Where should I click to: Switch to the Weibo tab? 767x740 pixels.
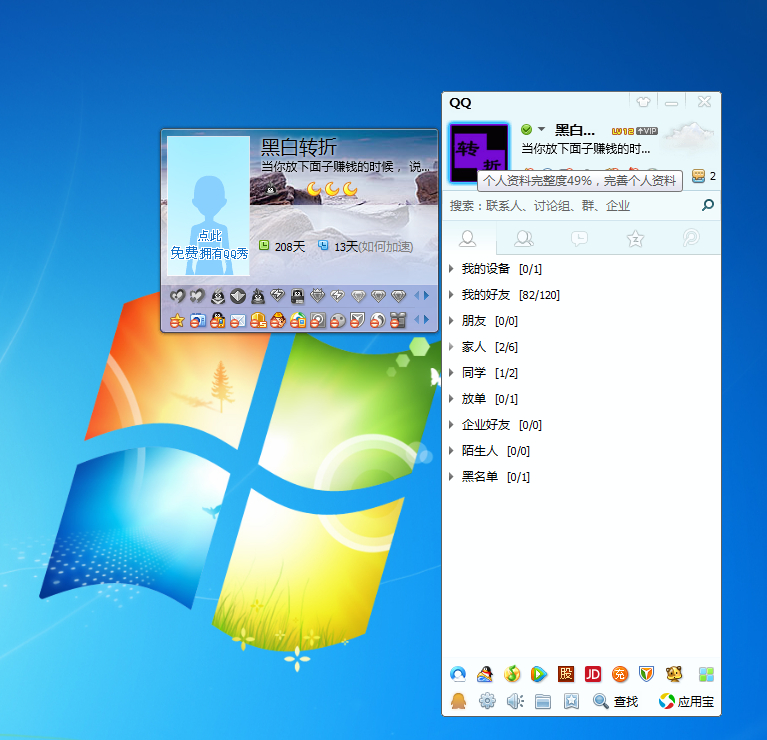(x=691, y=238)
